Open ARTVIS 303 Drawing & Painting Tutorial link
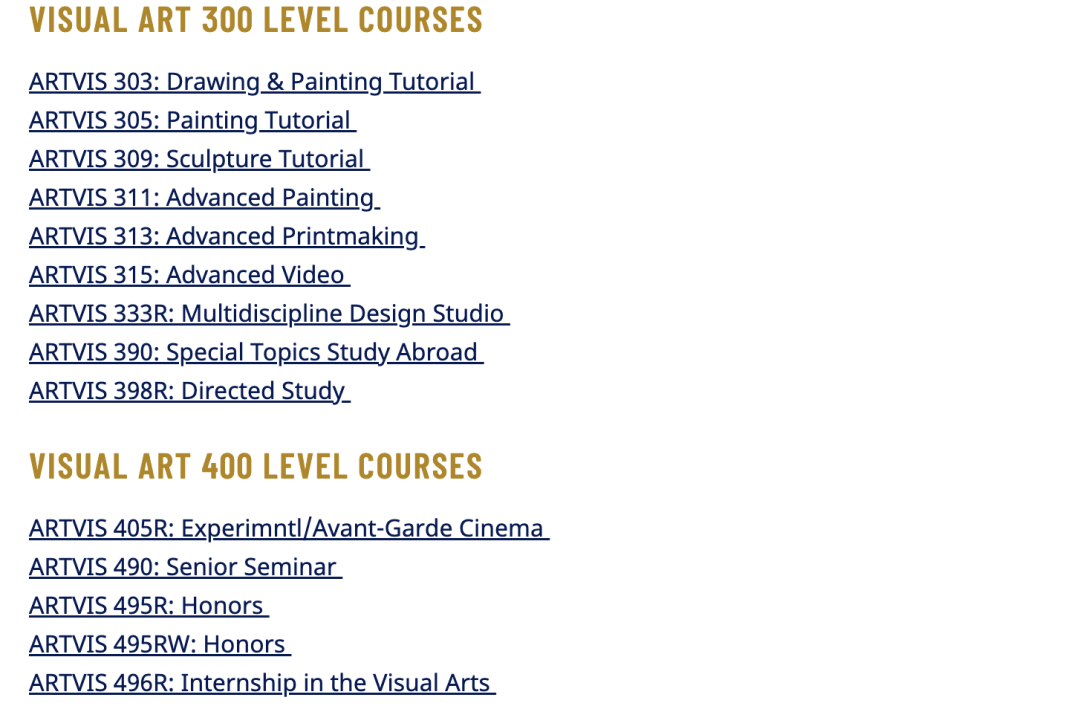Viewport: 1080px width, 709px height. coord(254,82)
